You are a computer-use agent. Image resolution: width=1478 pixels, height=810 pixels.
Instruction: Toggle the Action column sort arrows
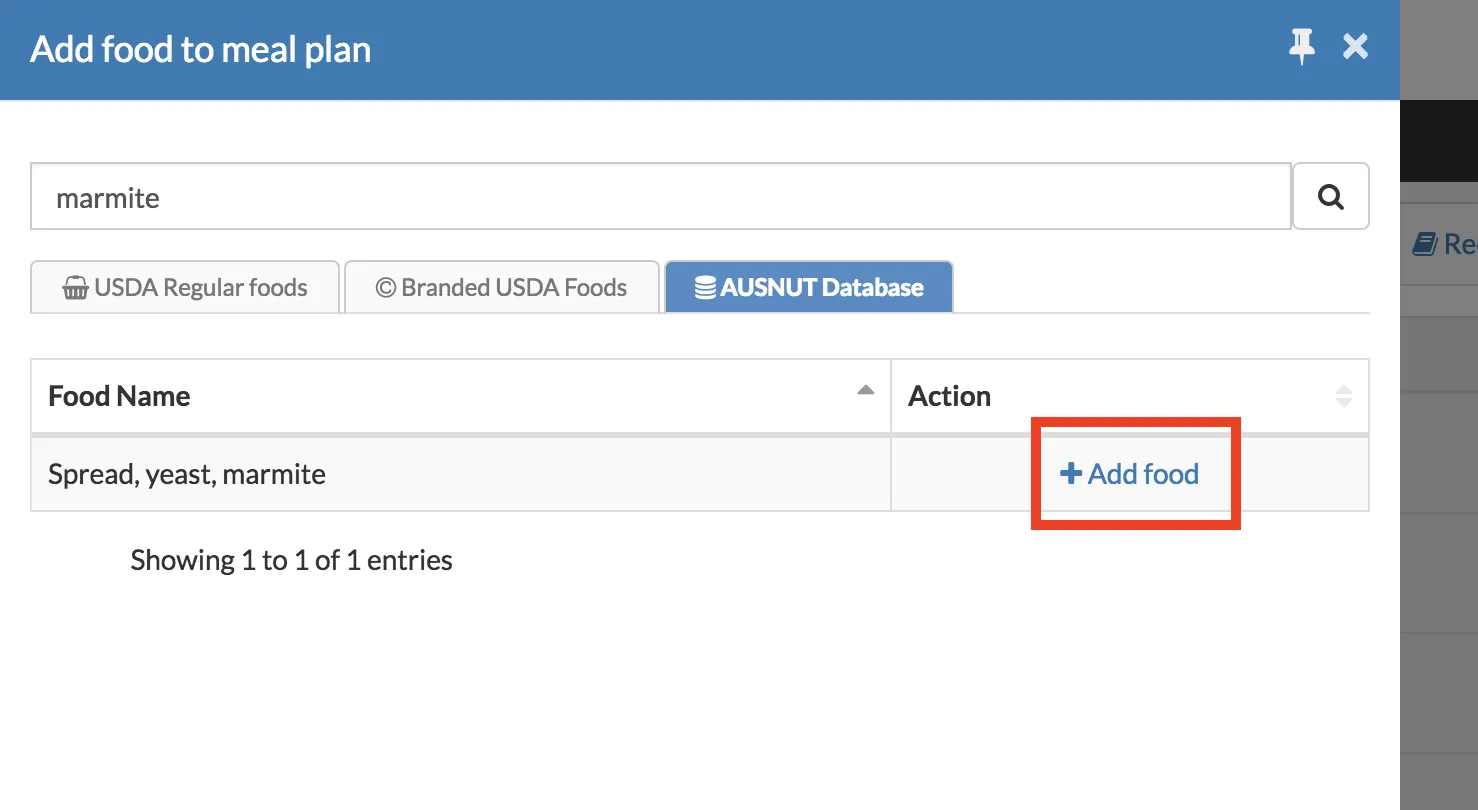tap(1343, 396)
